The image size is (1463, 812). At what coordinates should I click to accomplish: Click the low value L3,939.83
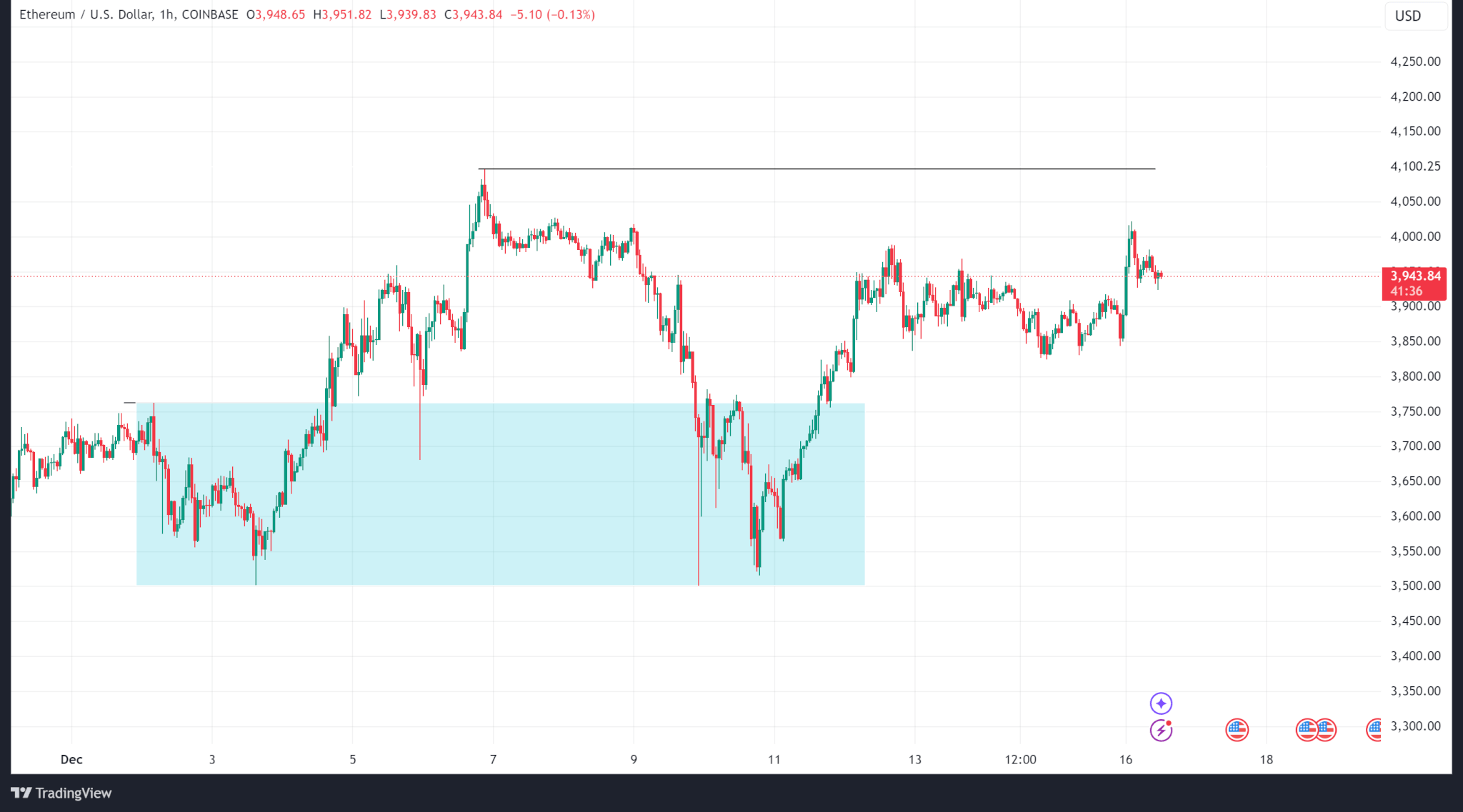click(408, 14)
